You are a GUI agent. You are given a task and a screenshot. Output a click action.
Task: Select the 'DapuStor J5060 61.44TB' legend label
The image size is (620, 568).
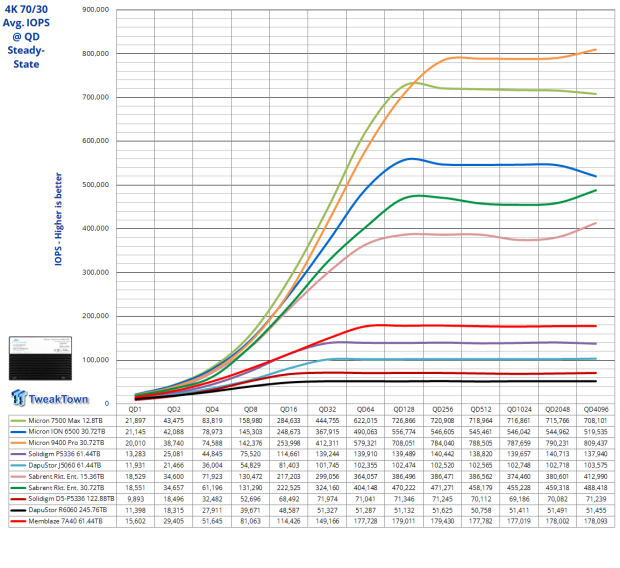pyautogui.click(x=64, y=466)
